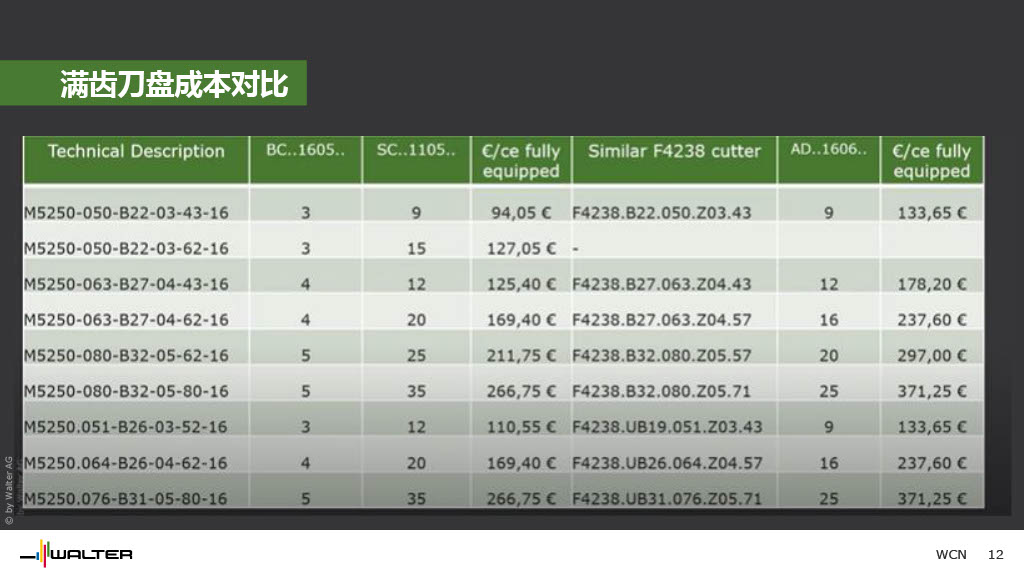Image resolution: width=1024 pixels, height=576 pixels.
Task: Click the page number 12
Action: (x=995, y=555)
